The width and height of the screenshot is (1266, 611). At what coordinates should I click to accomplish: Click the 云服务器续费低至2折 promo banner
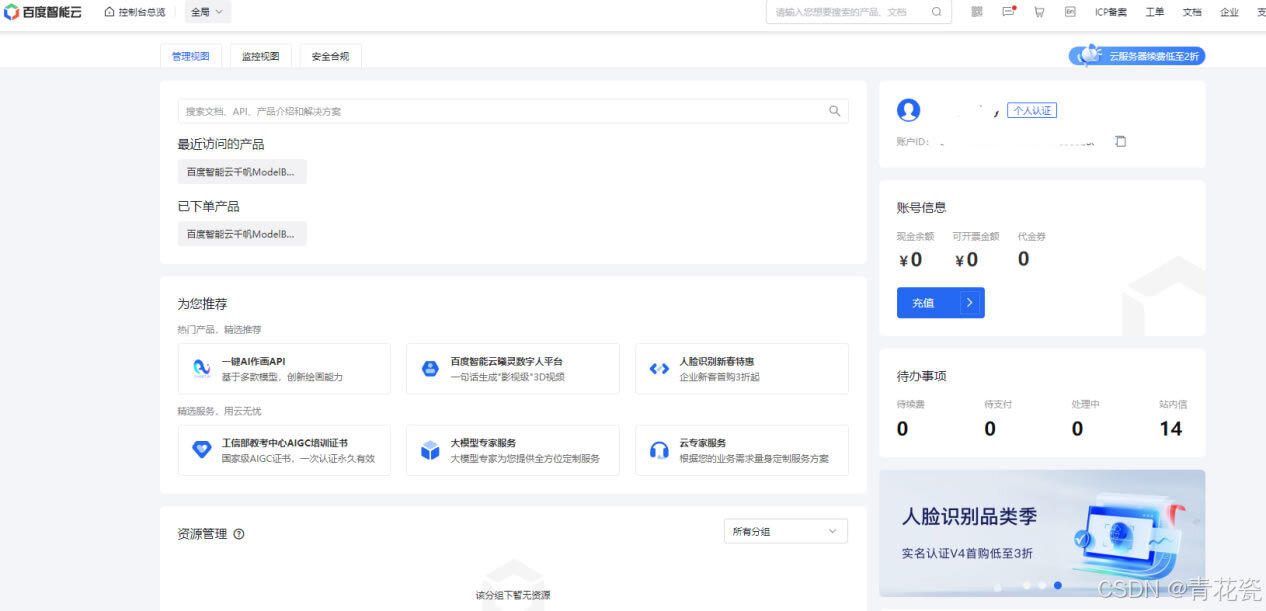(1137, 56)
